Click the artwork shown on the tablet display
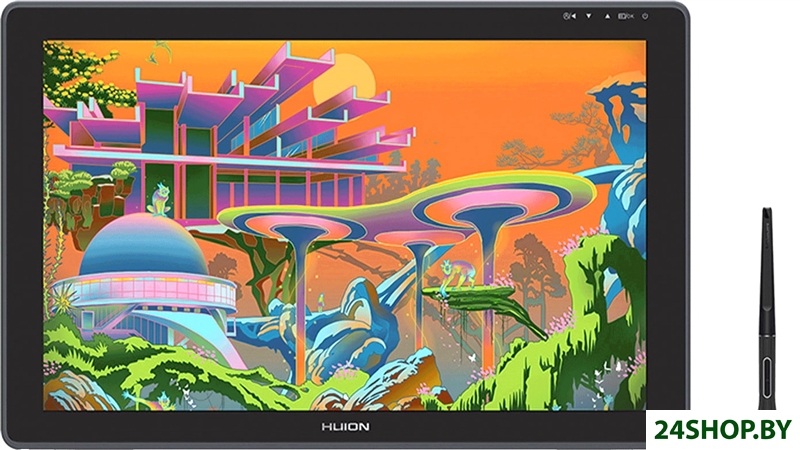Image resolution: width=800 pixels, height=450 pixels. pos(344,225)
